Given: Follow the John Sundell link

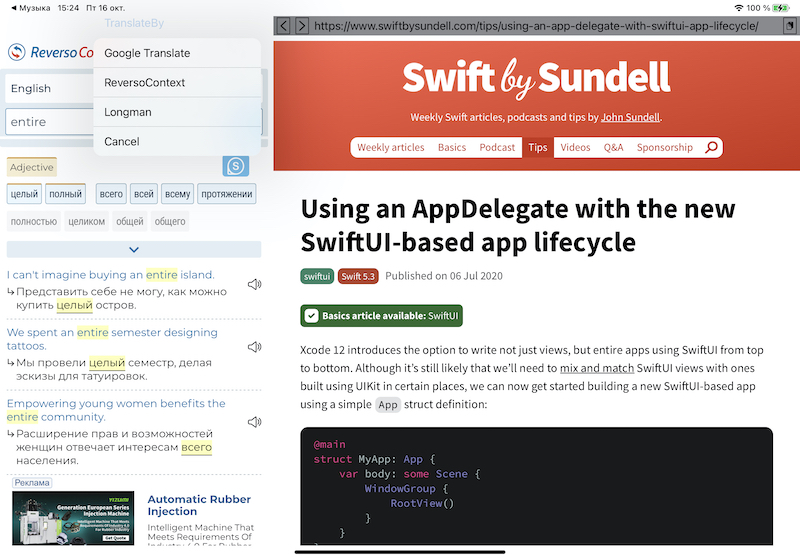Looking at the screenshot, I should 629,117.
